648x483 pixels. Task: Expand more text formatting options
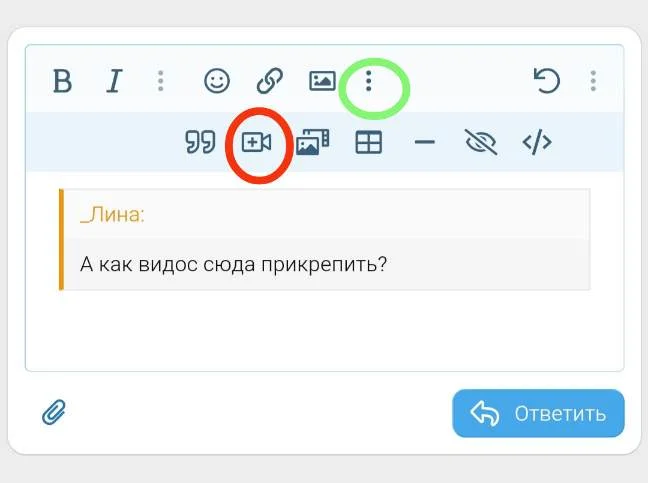[160, 82]
